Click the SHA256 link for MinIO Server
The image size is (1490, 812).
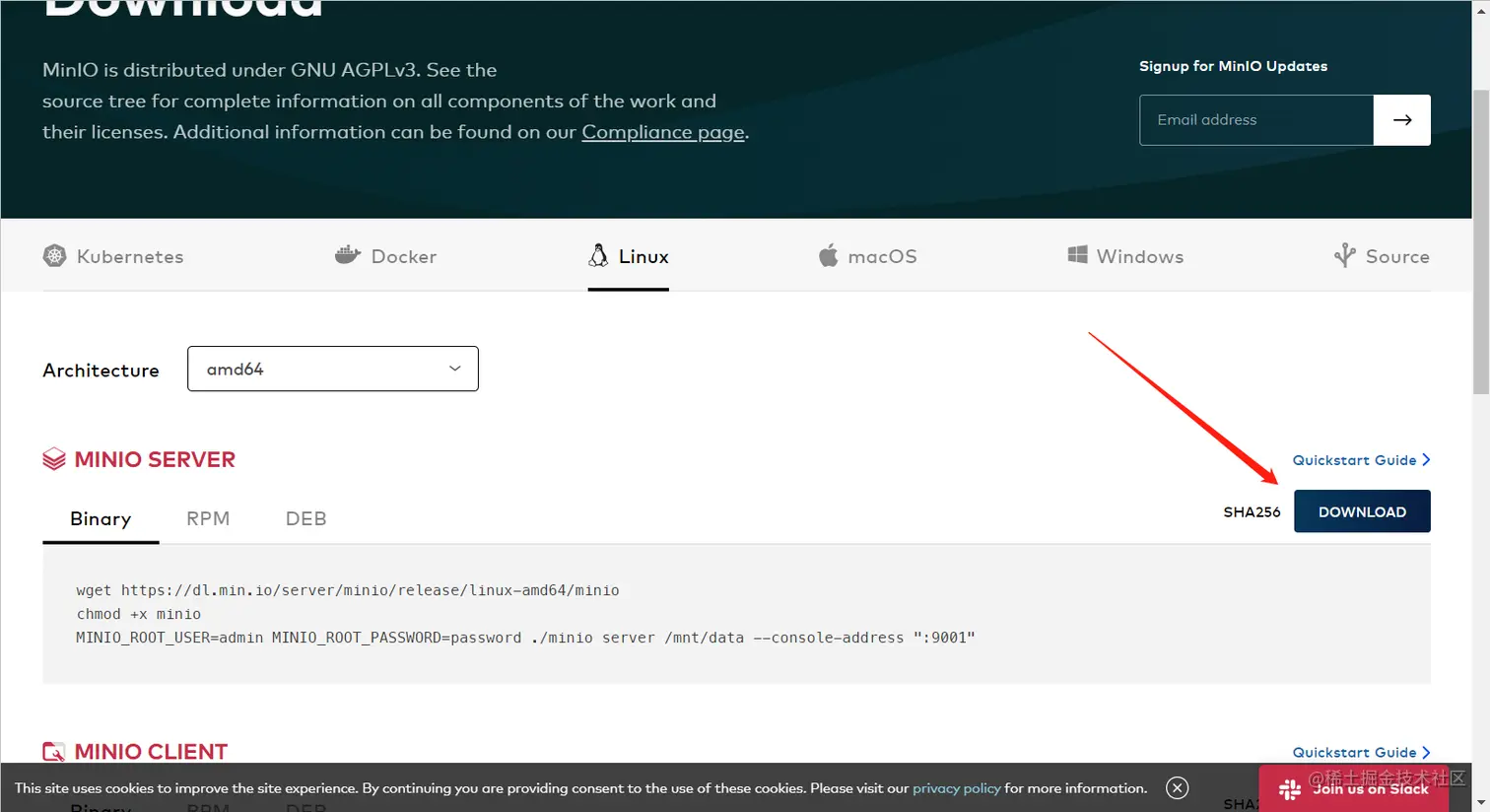coord(1252,511)
